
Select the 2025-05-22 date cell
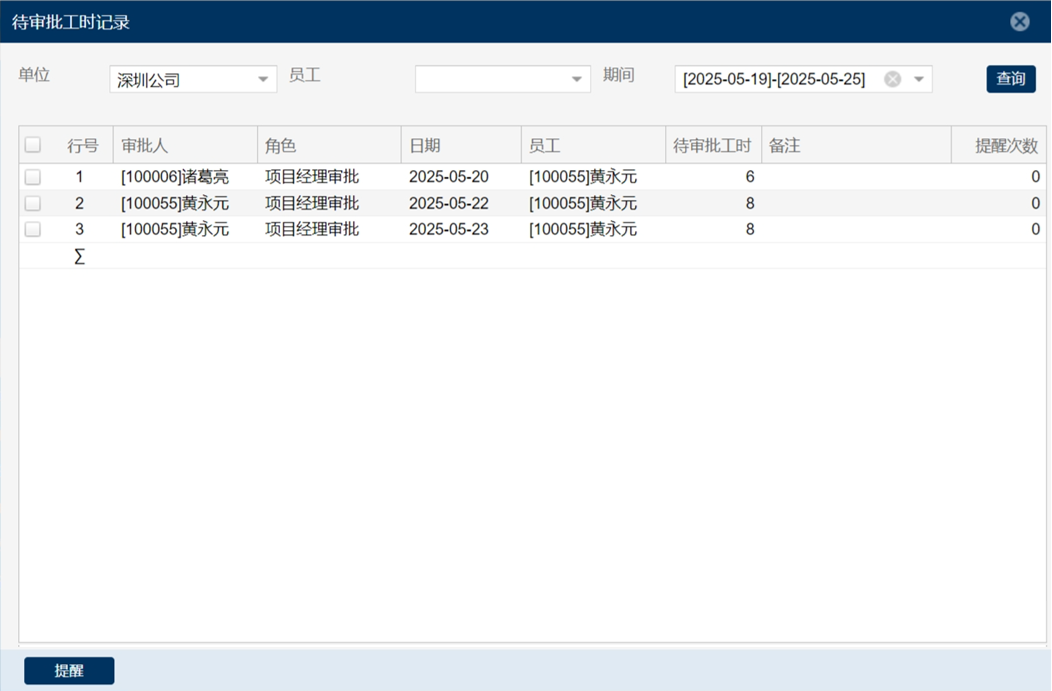(x=449, y=203)
